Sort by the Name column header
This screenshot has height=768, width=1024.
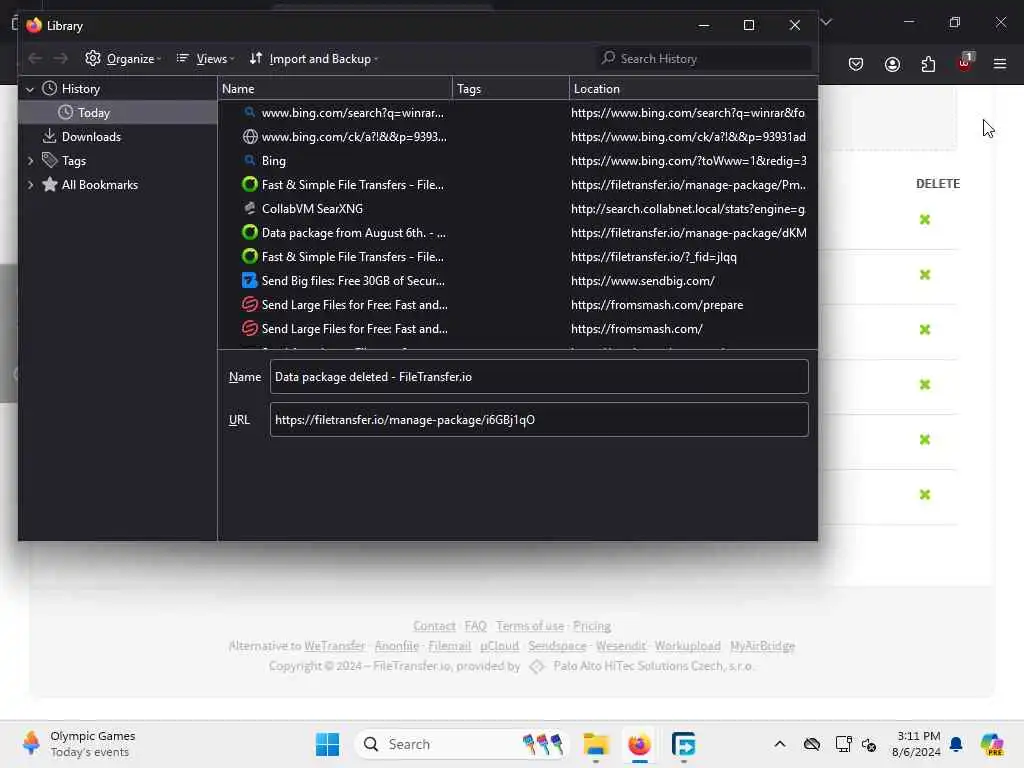click(x=334, y=89)
